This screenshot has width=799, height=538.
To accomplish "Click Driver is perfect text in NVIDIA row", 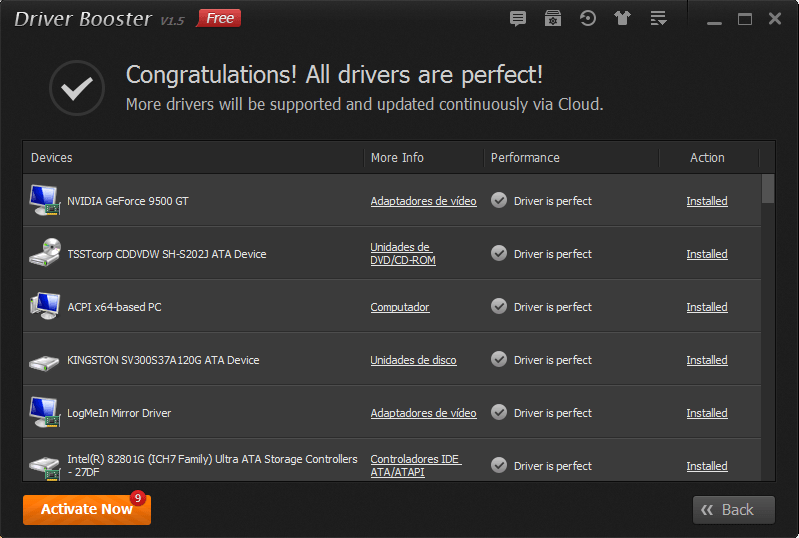I will click(x=552, y=201).
